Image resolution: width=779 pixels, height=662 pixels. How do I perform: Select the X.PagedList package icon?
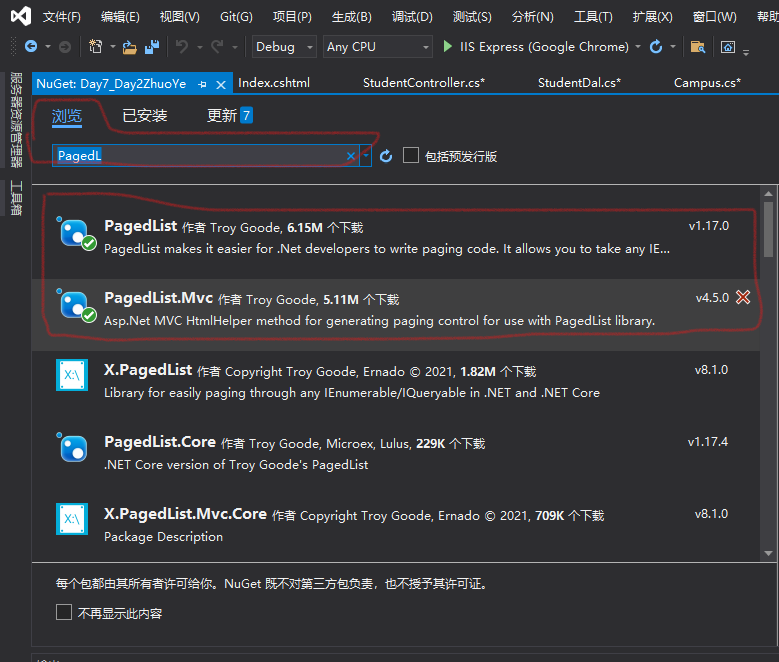pos(72,375)
